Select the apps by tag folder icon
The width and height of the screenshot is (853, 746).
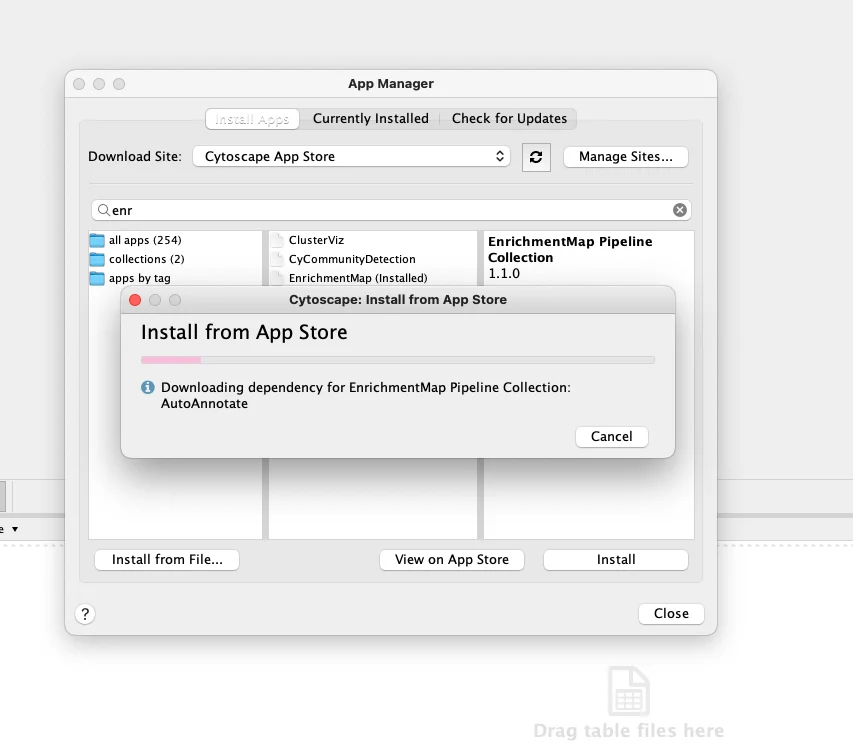(x=97, y=278)
